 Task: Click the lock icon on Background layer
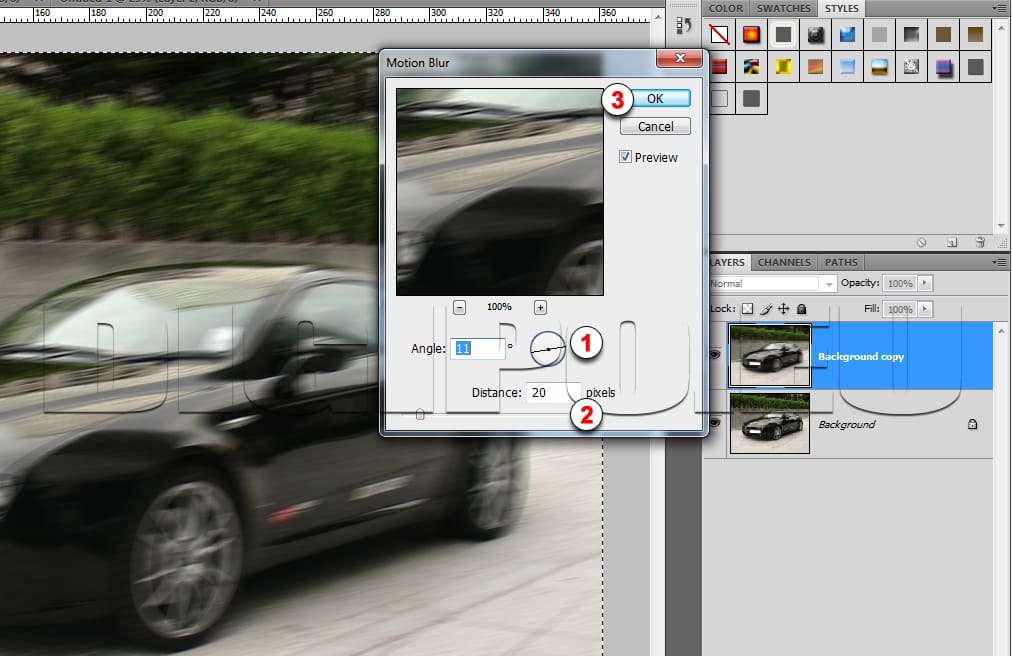pos(973,424)
